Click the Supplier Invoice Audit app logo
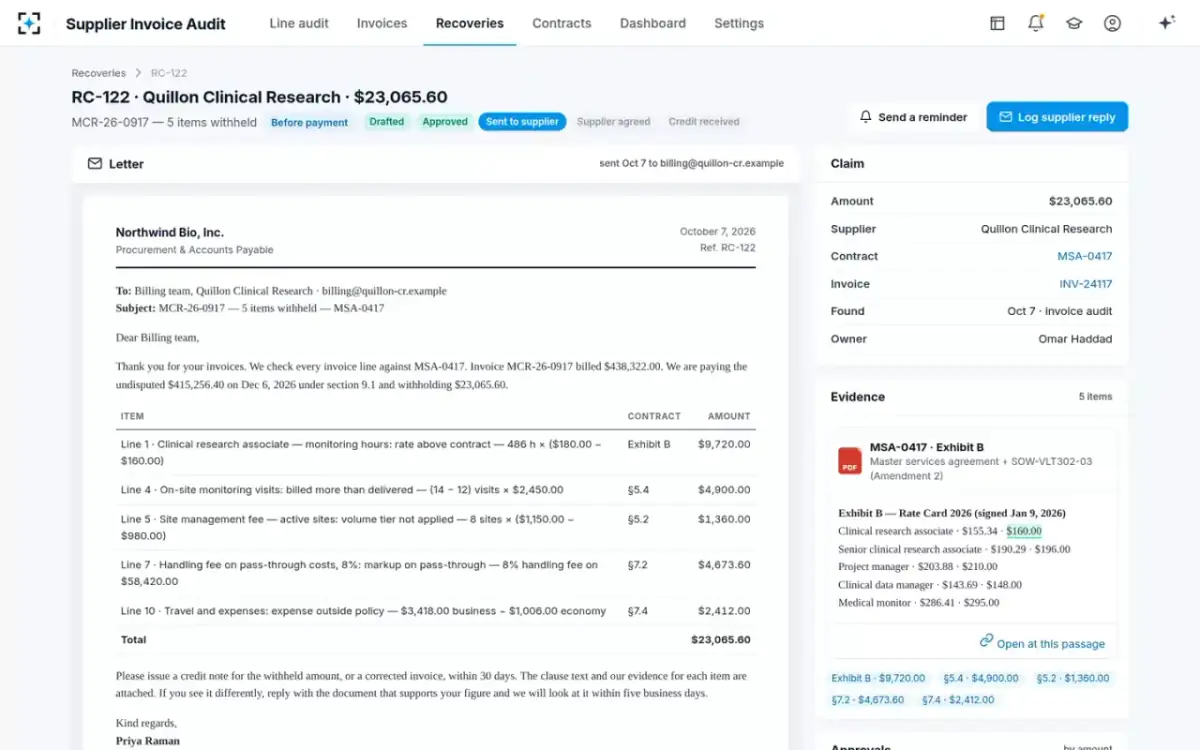The image size is (1200, 750). pyautogui.click(x=29, y=23)
